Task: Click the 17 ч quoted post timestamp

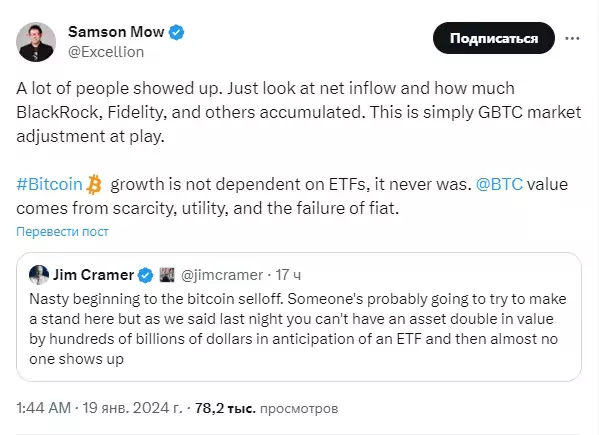Action: pyautogui.click(x=288, y=275)
